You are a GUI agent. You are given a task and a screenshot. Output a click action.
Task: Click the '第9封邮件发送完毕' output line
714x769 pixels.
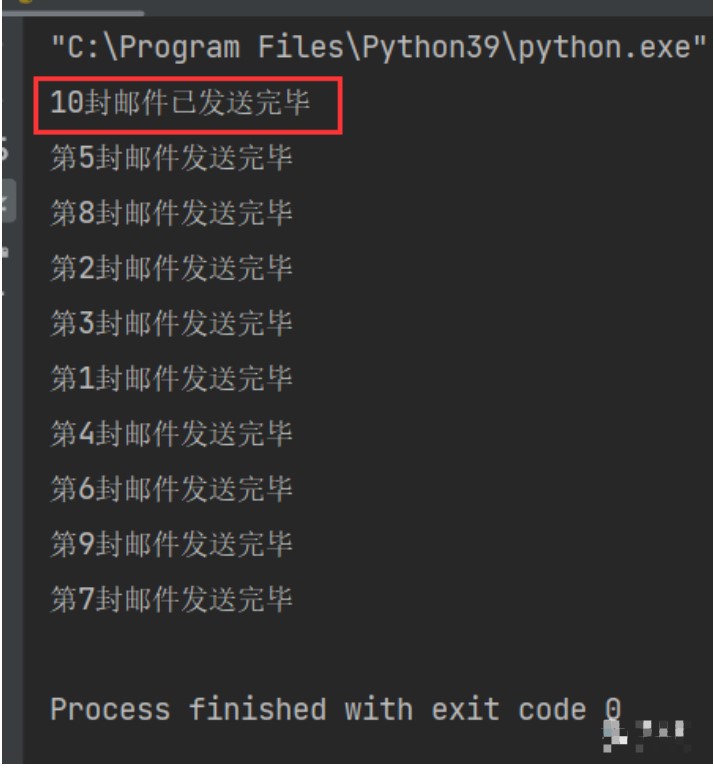171,544
